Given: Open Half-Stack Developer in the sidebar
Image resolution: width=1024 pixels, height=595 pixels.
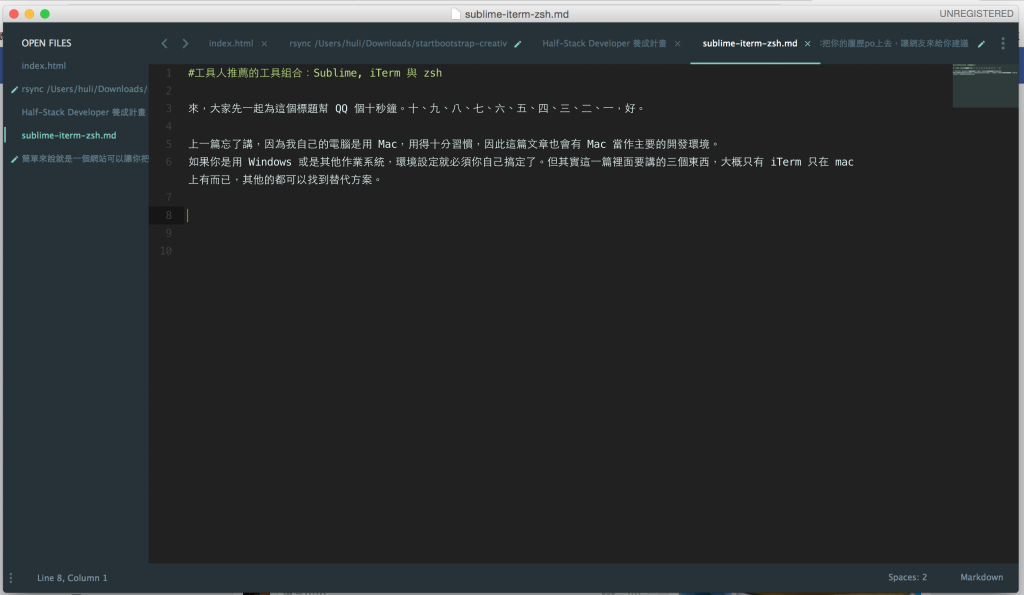Looking at the screenshot, I should click(84, 112).
